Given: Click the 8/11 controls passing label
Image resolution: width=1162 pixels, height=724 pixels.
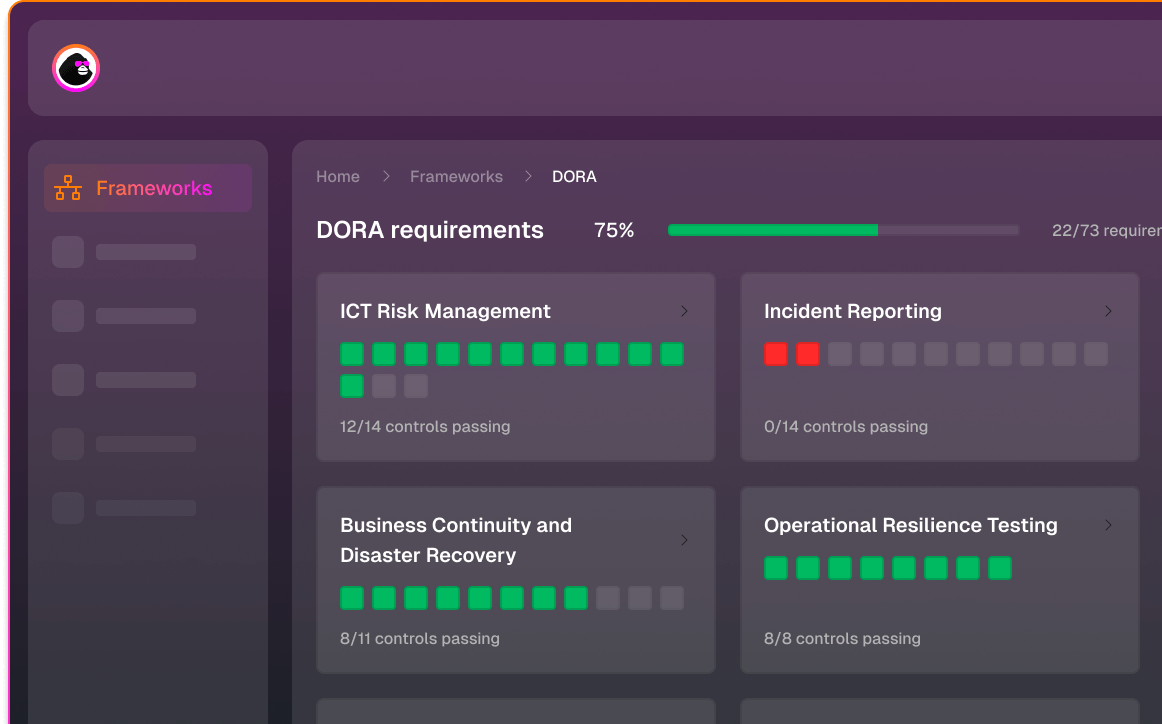Looking at the screenshot, I should (x=419, y=639).
